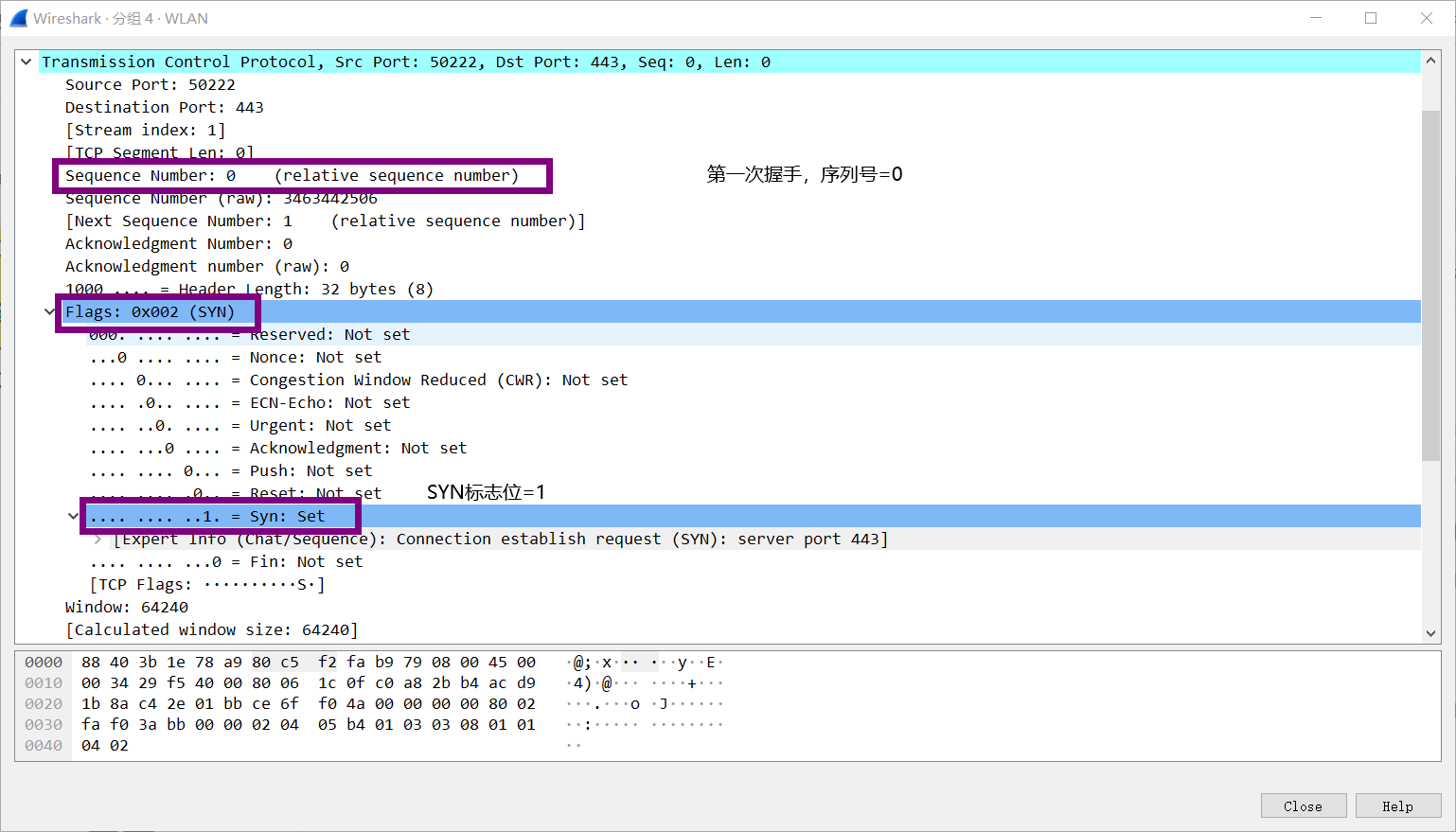Click the Help button
Screen dimensions: 1456x832
[1397, 805]
